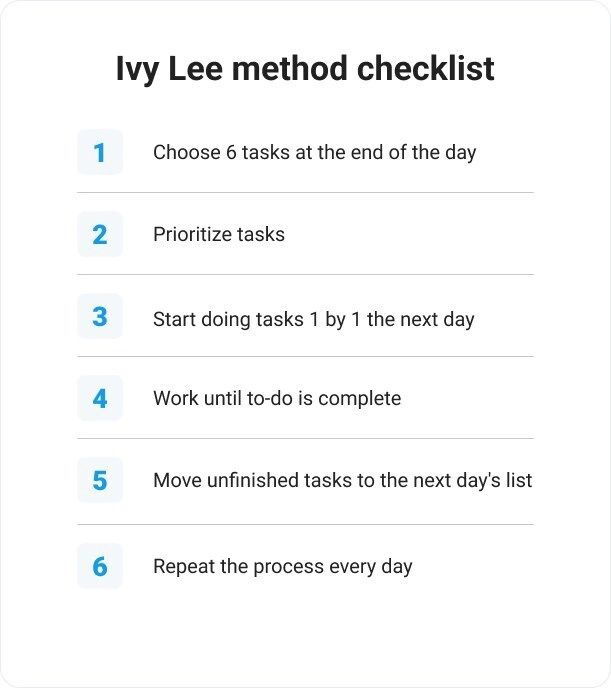Image resolution: width=611 pixels, height=688 pixels.
Task: Click divider line beneath step 4 row
Action: [x=305, y=438]
